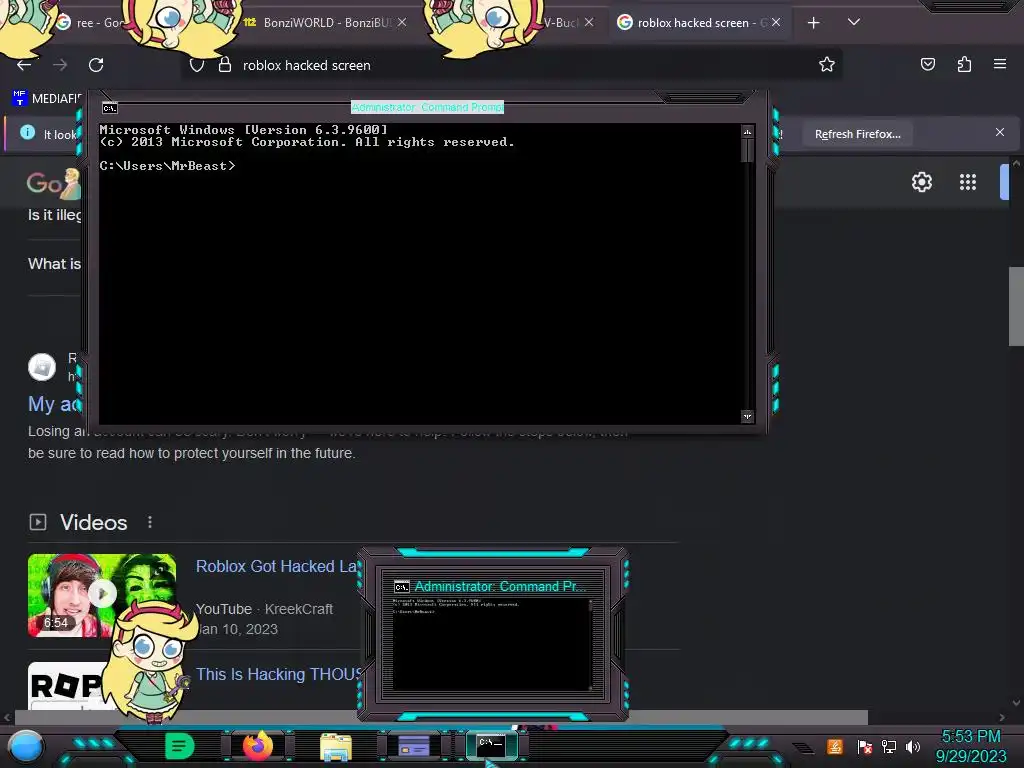
Task: Click the Refresh Firefox button
Action: [x=857, y=134]
